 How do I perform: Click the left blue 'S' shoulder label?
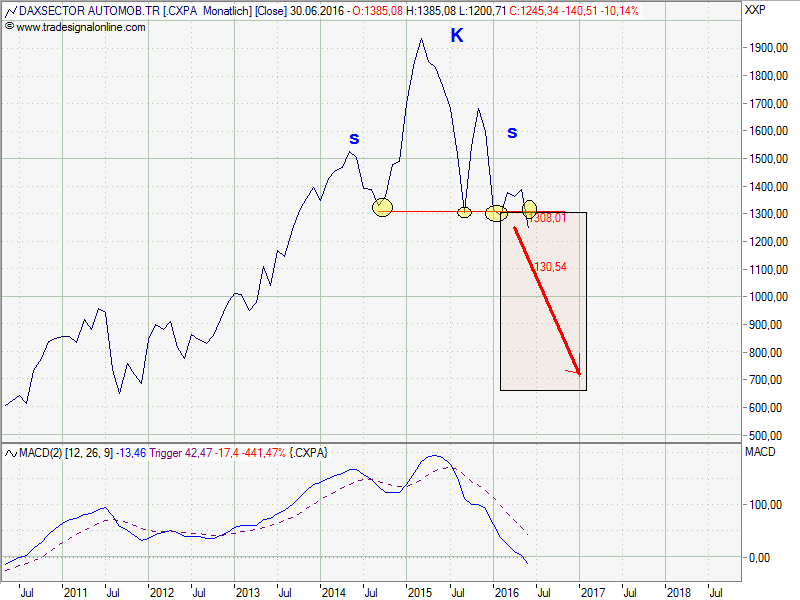[x=353, y=138]
